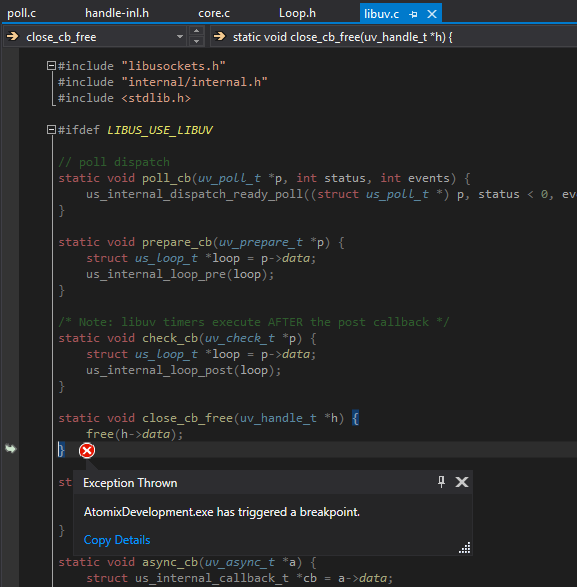The width and height of the screenshot is (577, 587).
Task: Click the <stdlib.h> include
Action: [156, 98]
